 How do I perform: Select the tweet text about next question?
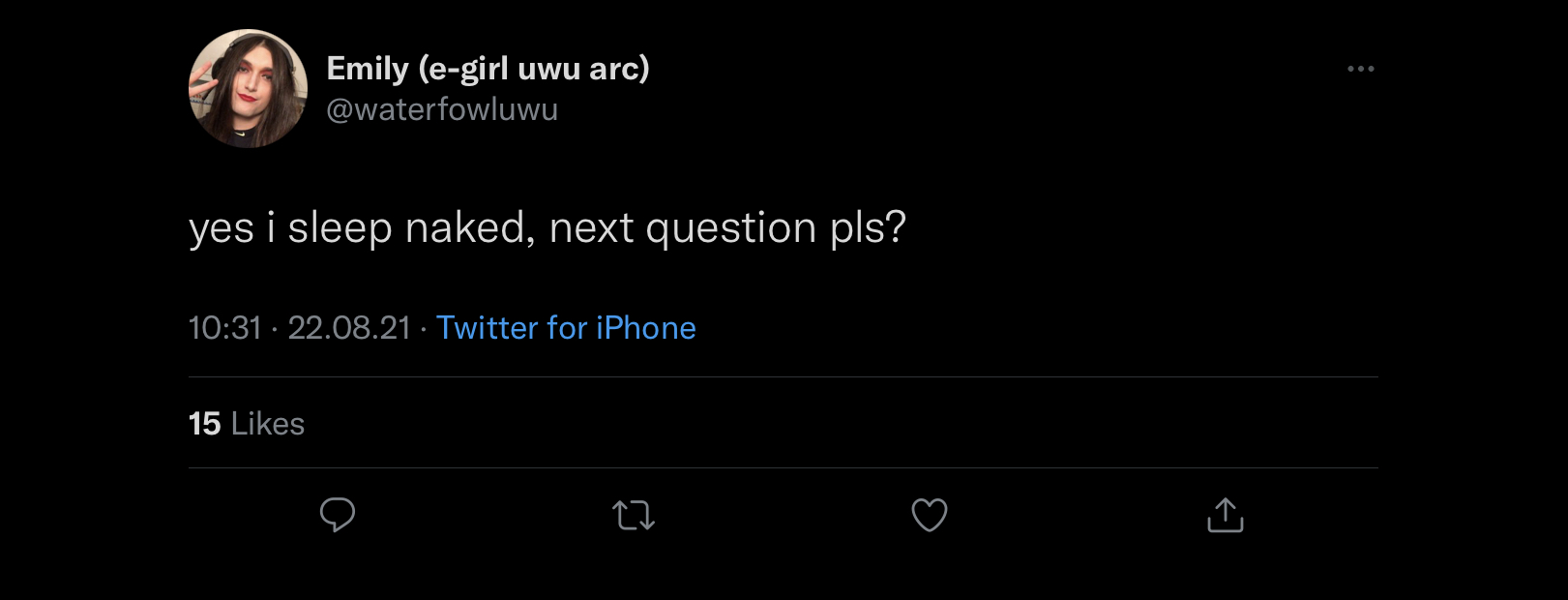click(x=547, y=228)
